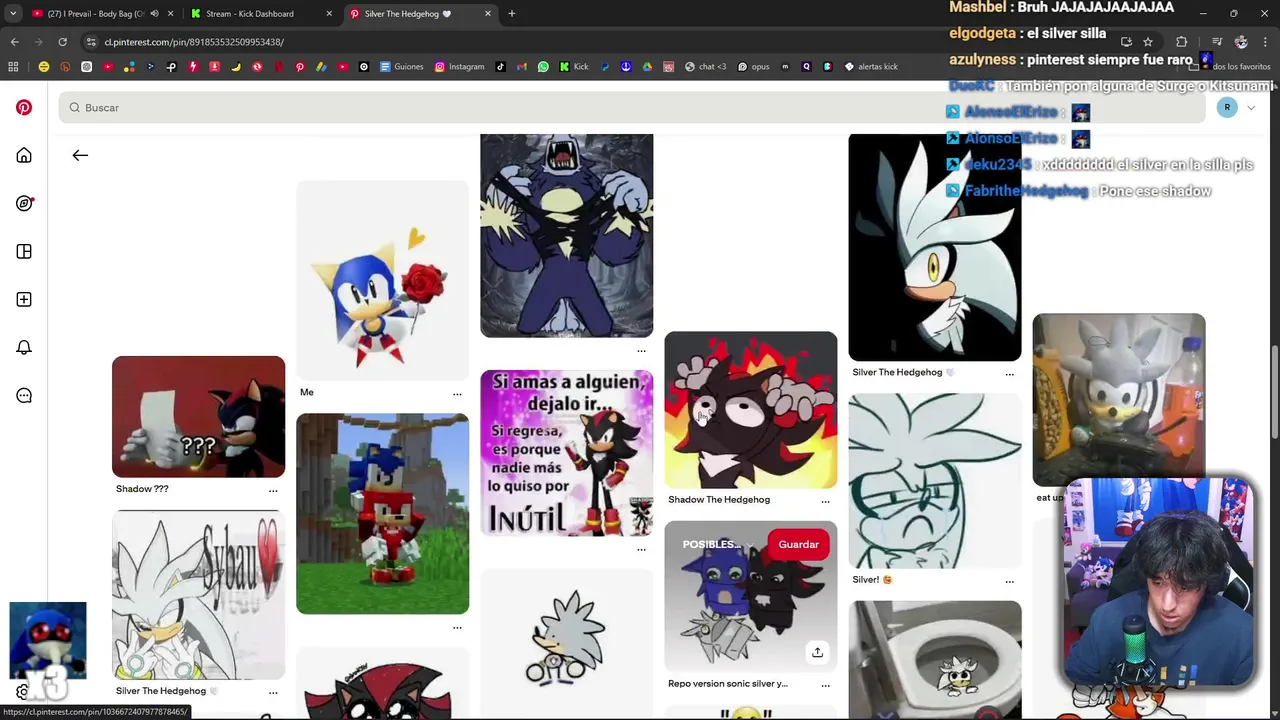1280x720 pixels.
Task: Open chat <3 bookmark
Action: pos(705,67)
